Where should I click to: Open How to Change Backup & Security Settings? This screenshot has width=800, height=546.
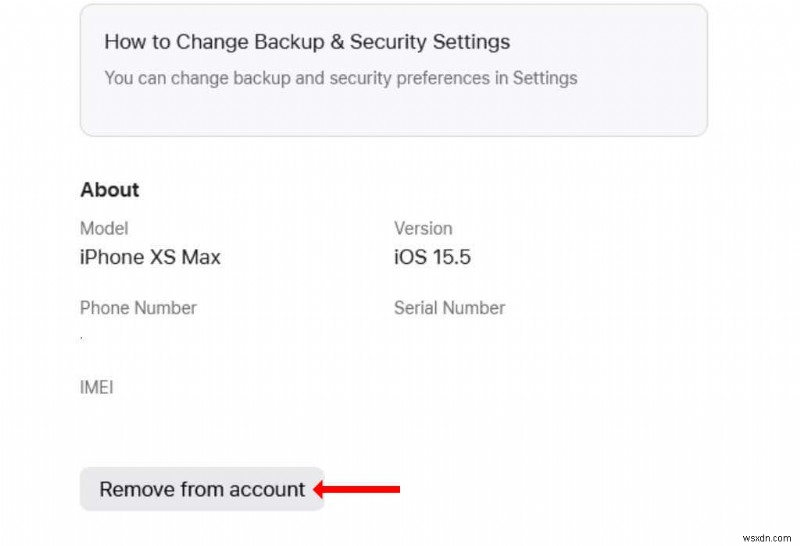pos(307,42)
